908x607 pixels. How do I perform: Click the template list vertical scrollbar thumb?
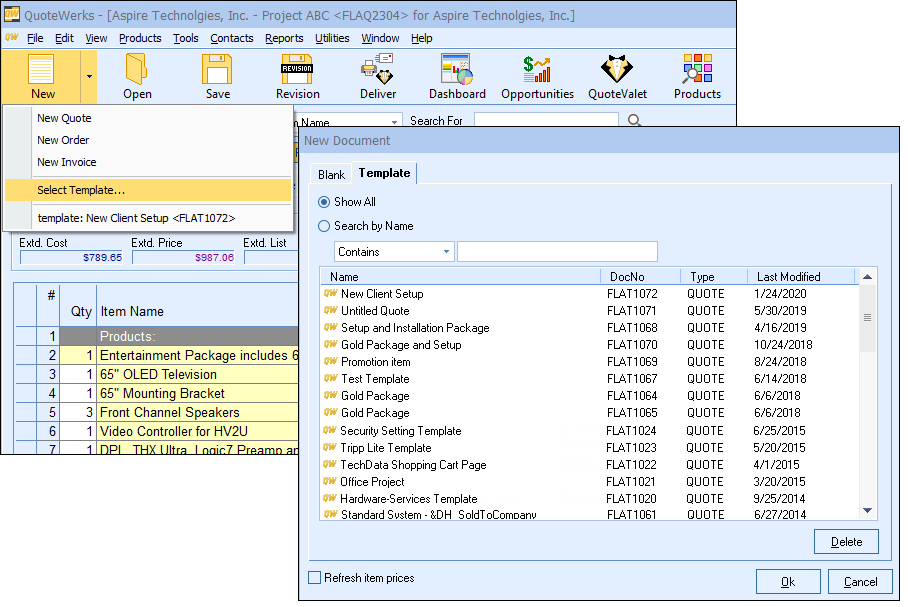[x=867, y=318]
